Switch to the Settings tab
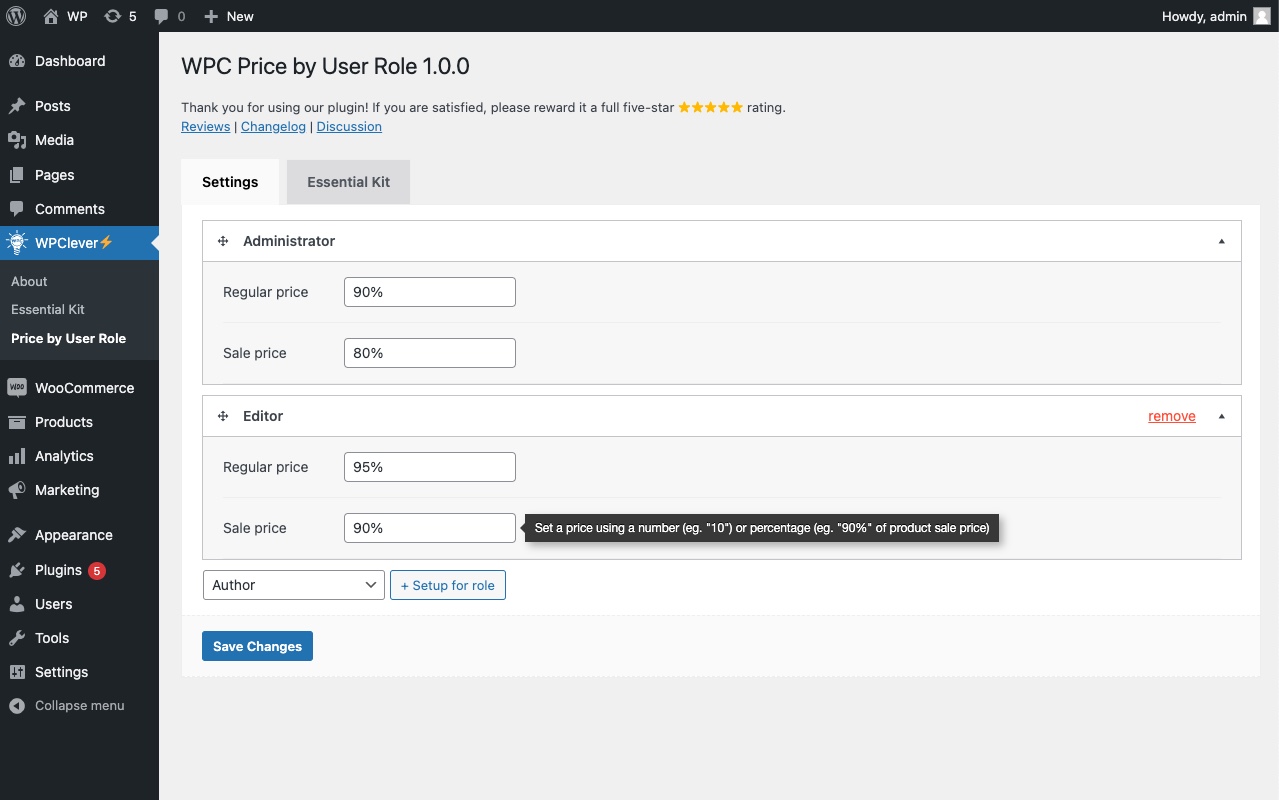Screen dimensions: 1279x800 [x=230, y=182]
